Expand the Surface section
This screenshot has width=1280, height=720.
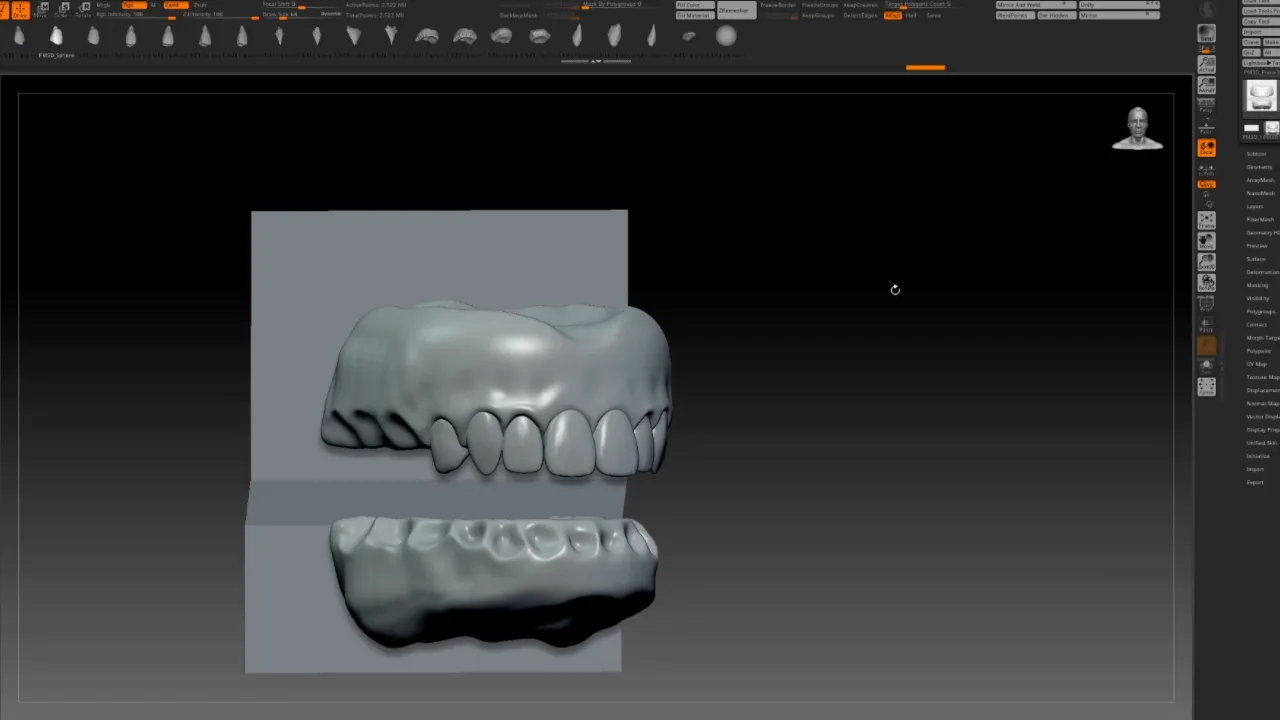click(x=1256, y=259)
